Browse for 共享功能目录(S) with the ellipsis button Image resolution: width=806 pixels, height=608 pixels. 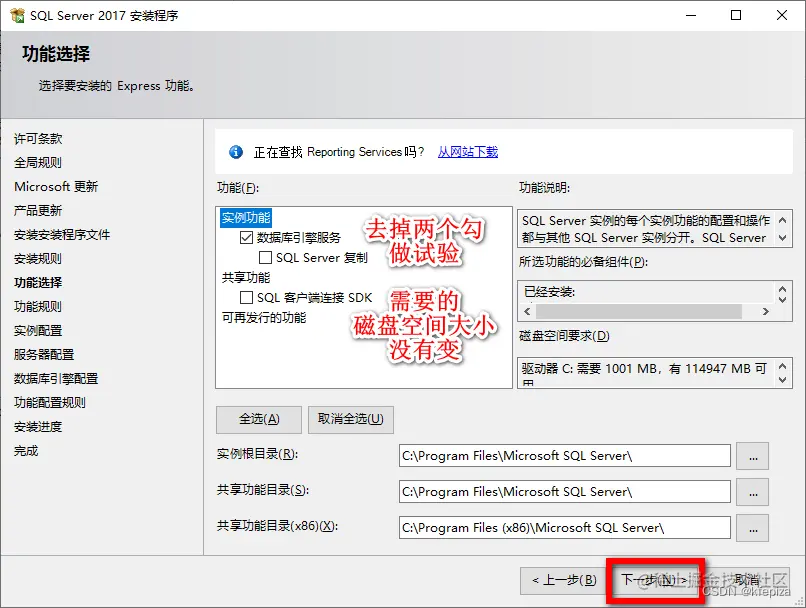(x=753, y=492)
